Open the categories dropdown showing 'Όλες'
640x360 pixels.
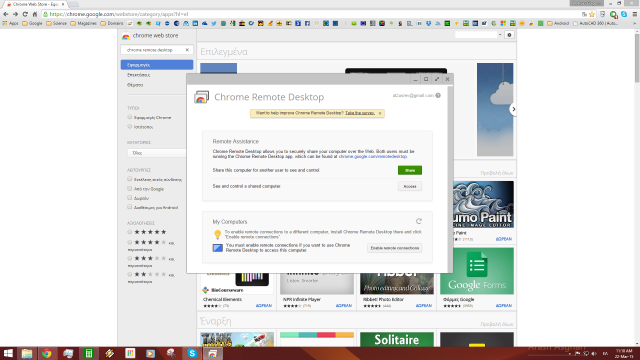pos(157,153)
